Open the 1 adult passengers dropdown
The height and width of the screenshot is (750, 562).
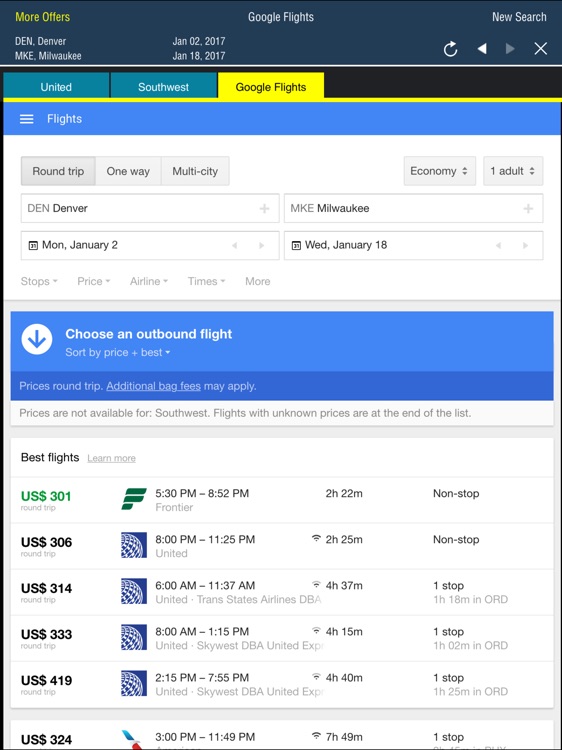click(x=513, y=171)
